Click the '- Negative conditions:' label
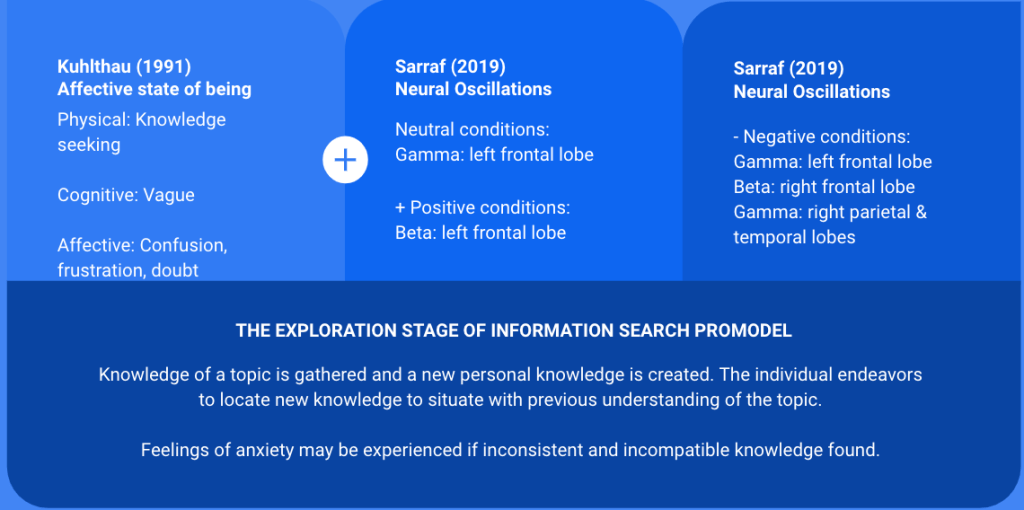1024x510 pixels. coord(821,136)
